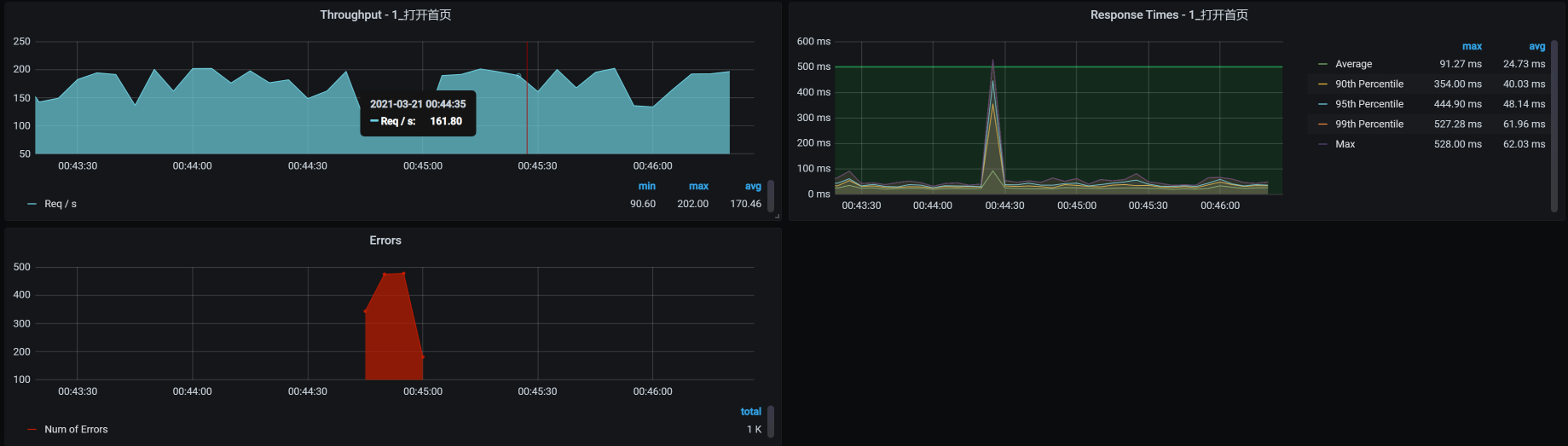Click the Average series color line icon
The height and width of the screenshot is (446, 1568).
pos(1322,64)
